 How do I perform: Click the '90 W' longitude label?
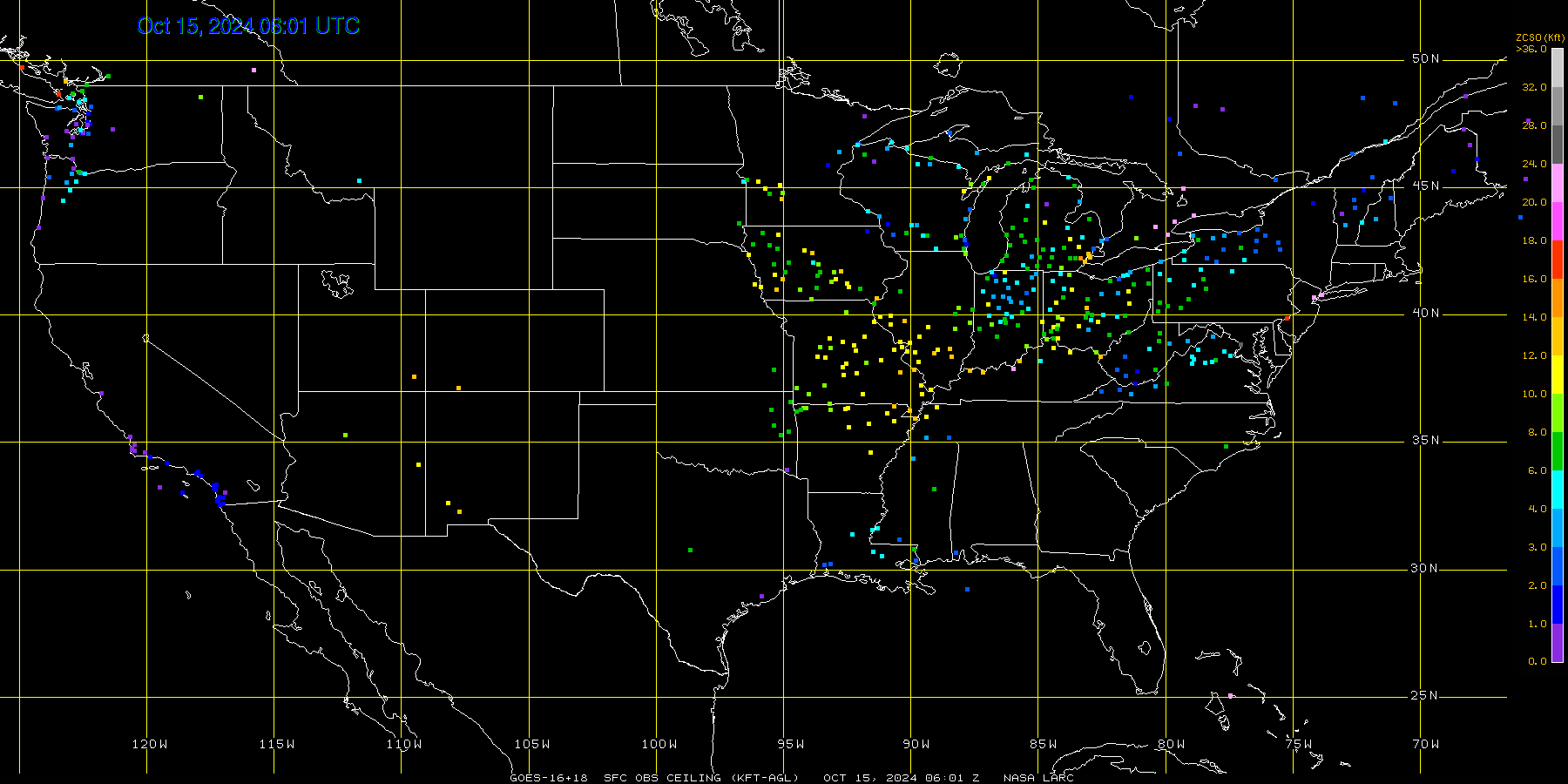(916, 744)
